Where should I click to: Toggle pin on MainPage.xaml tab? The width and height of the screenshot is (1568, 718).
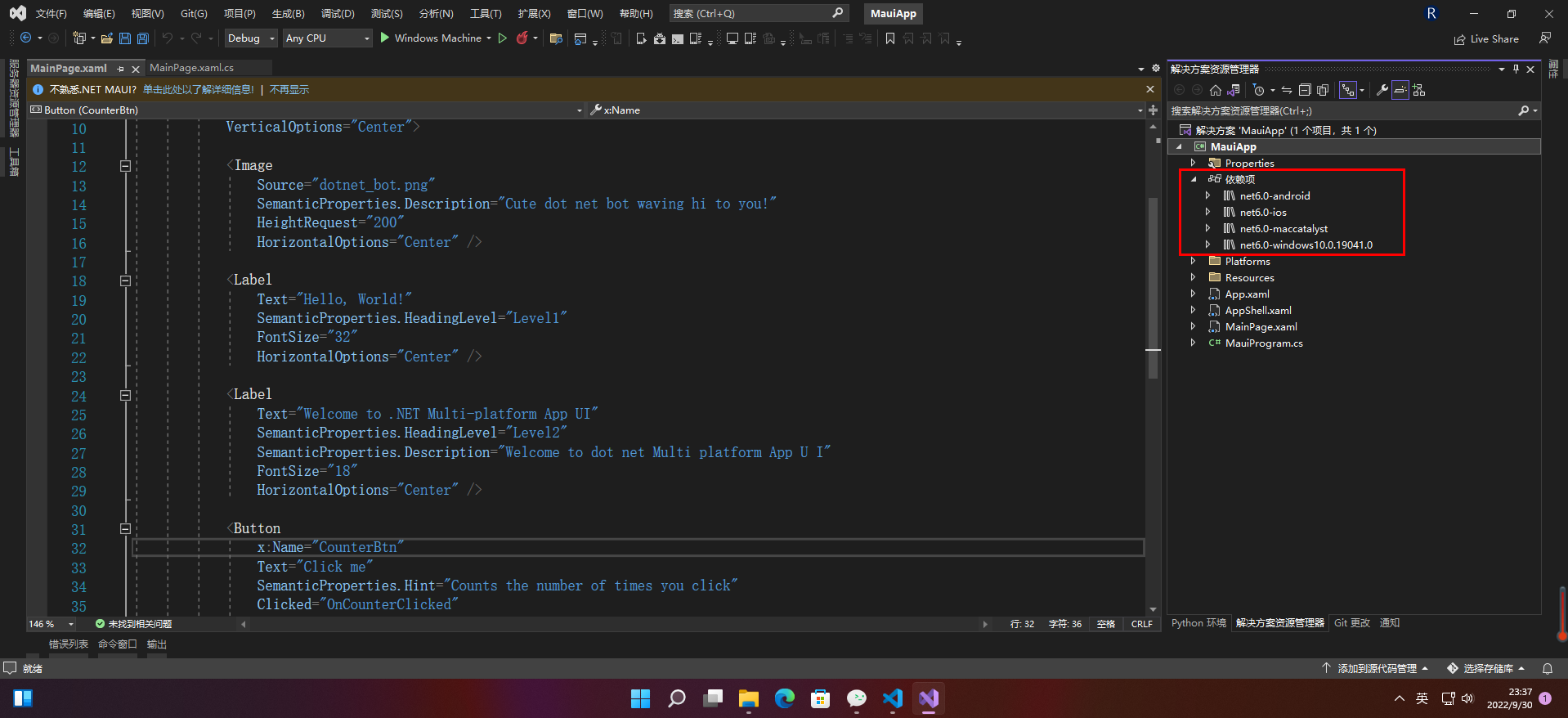tap(121, 69)
